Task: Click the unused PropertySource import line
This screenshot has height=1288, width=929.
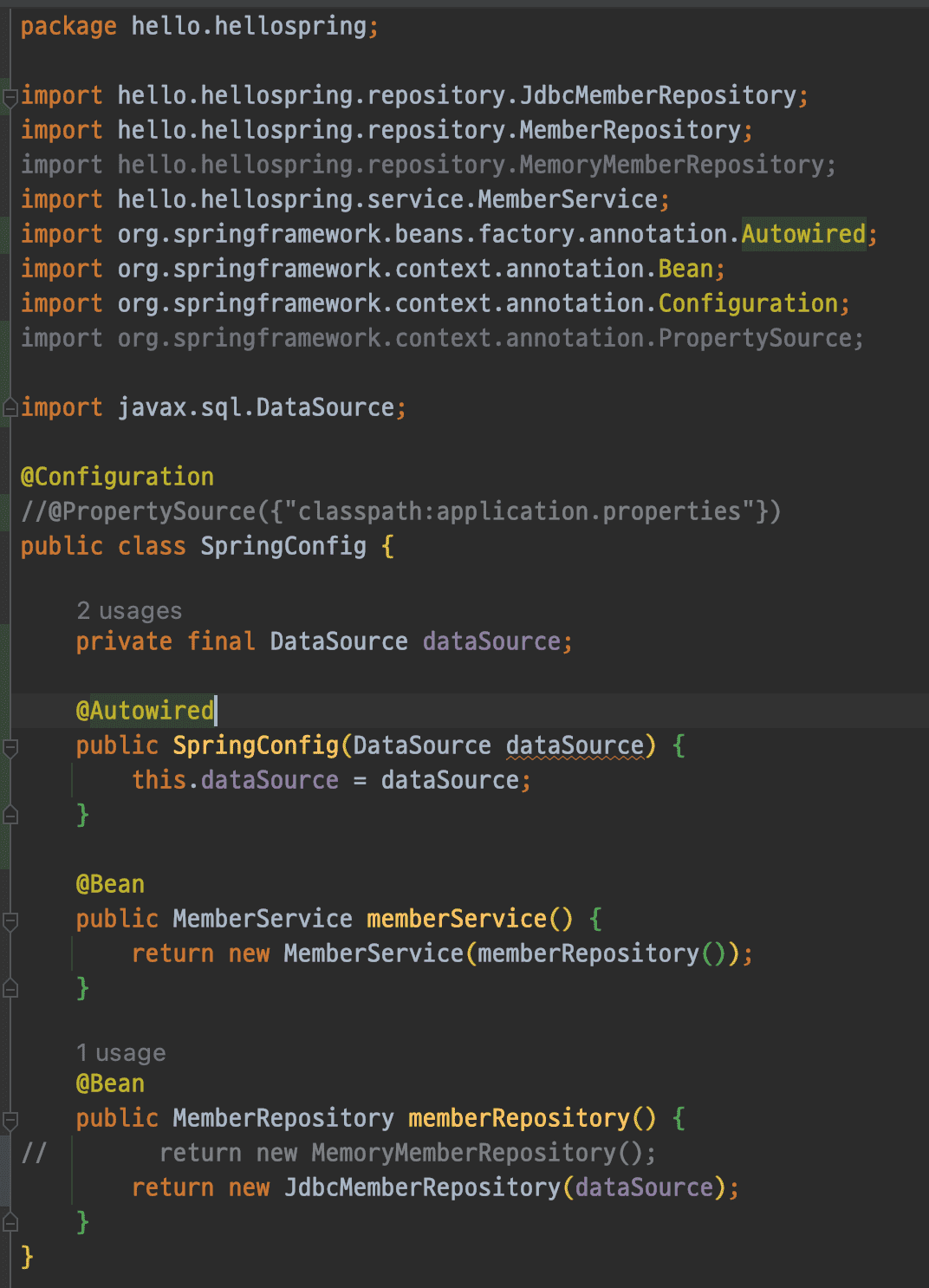Action: point(442,338)
